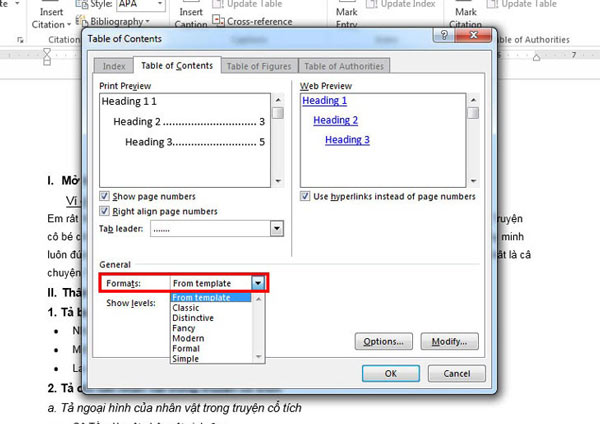Screen dimensions: 600x424
Task: Select Classic from the Formats list
Action: (x=188, y=308)
